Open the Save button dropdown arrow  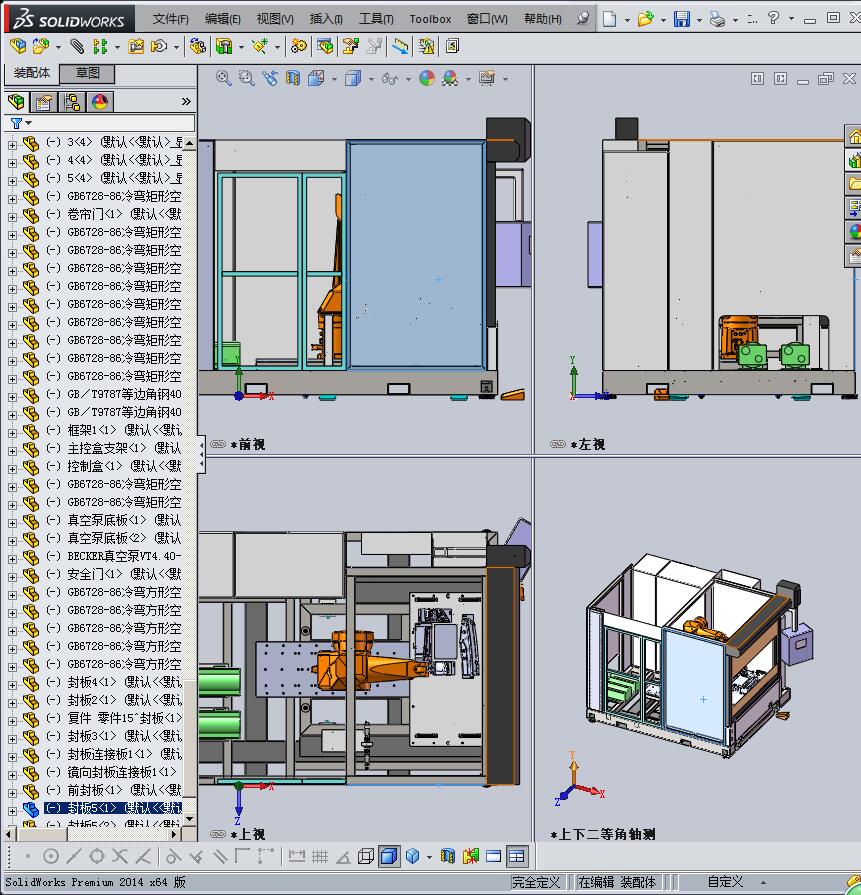699,20
